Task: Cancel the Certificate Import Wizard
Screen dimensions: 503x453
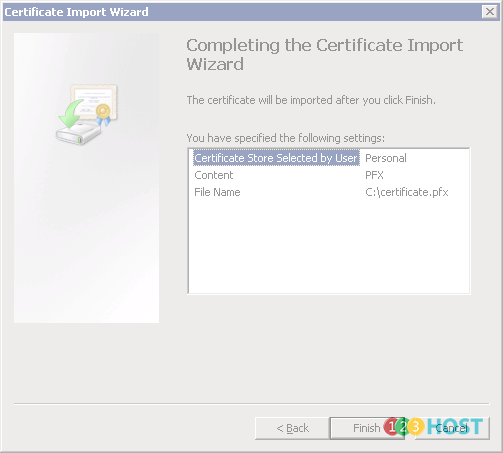Action: pos(452,428)
